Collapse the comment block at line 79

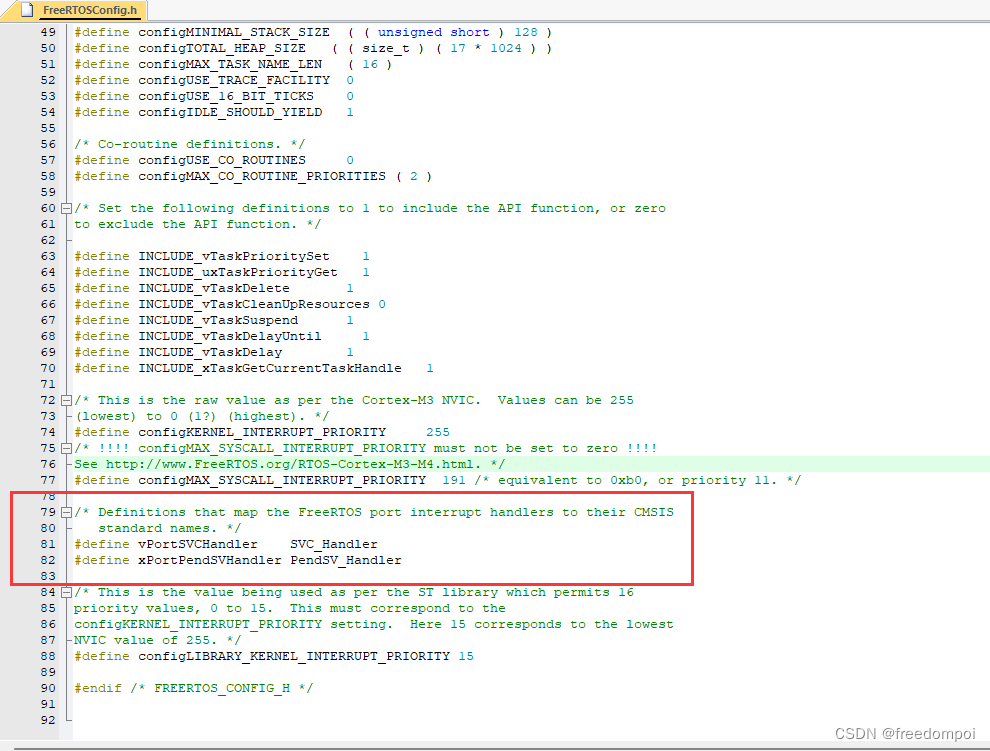[66, 512]
